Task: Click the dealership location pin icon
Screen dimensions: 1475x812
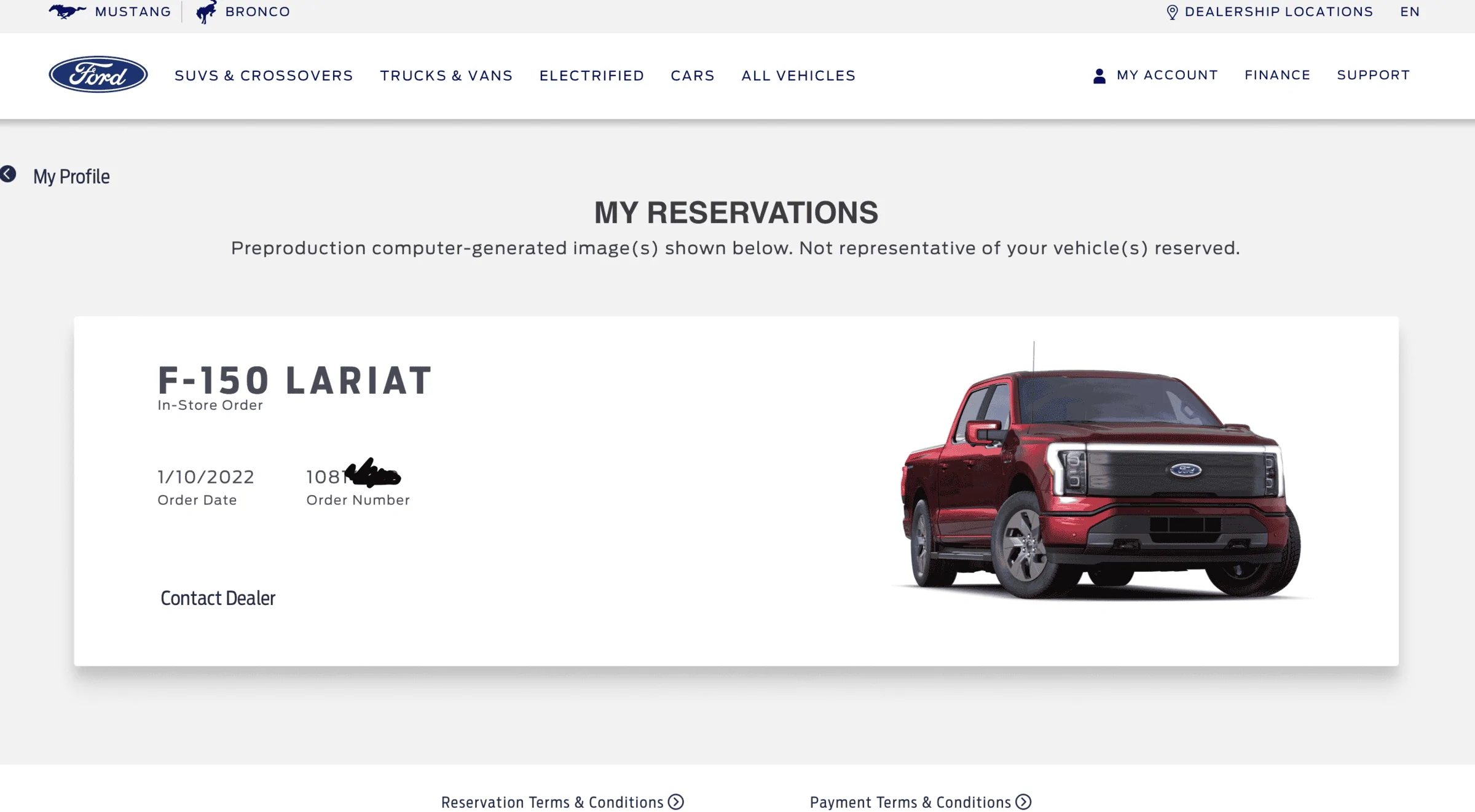Action: (1172, 12)
